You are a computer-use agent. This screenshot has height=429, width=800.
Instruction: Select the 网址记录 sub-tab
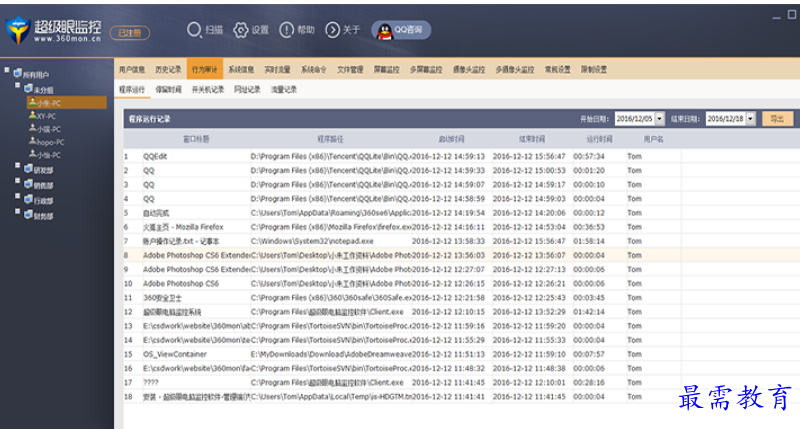[x=247, y=90]
